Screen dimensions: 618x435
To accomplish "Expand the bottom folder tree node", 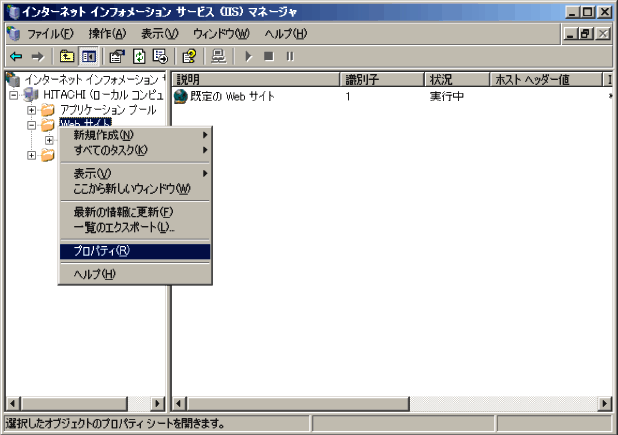I will (x=32, y=155).
